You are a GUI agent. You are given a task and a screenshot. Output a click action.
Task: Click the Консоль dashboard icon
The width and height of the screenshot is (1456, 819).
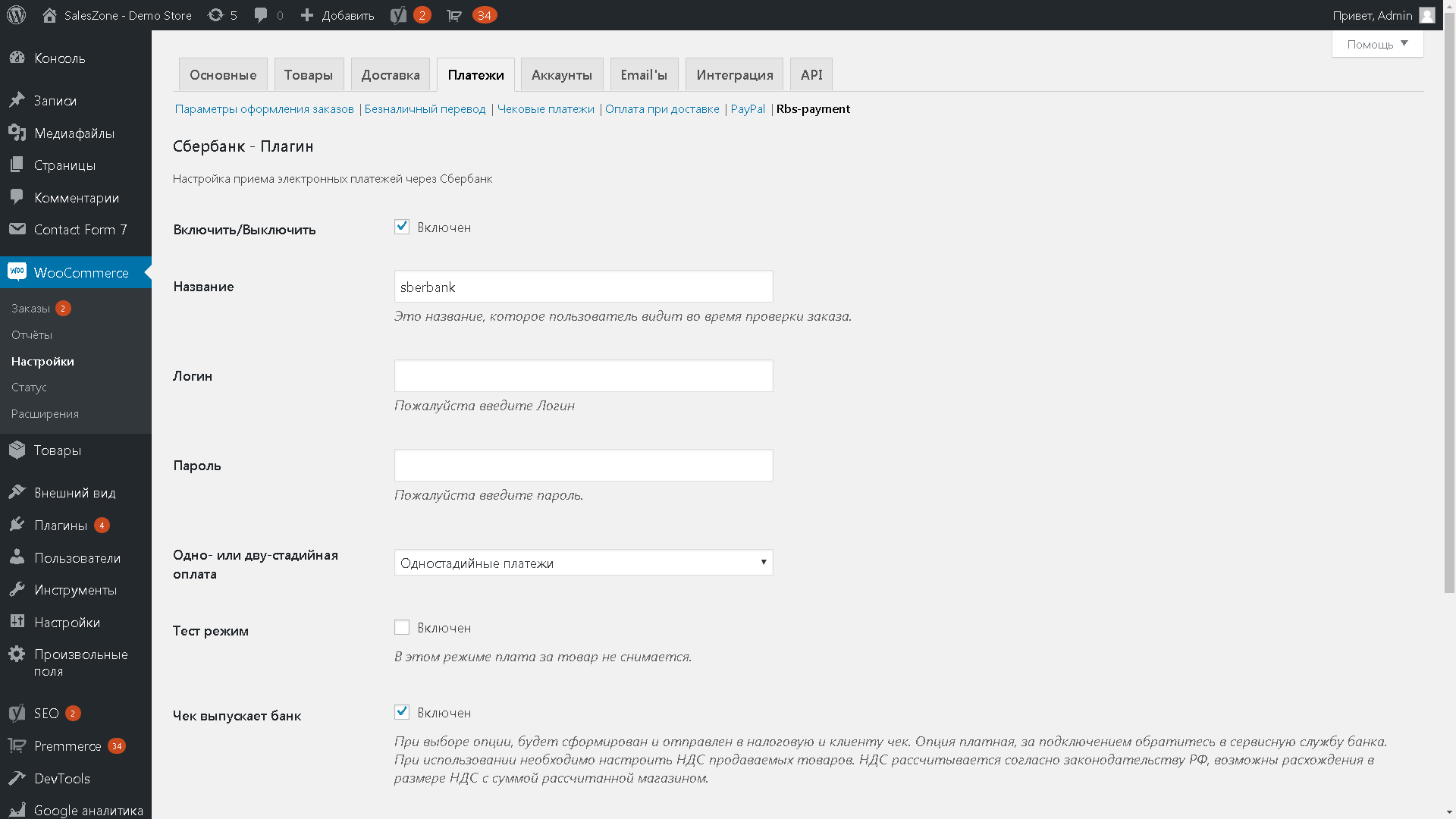[17, 58]
